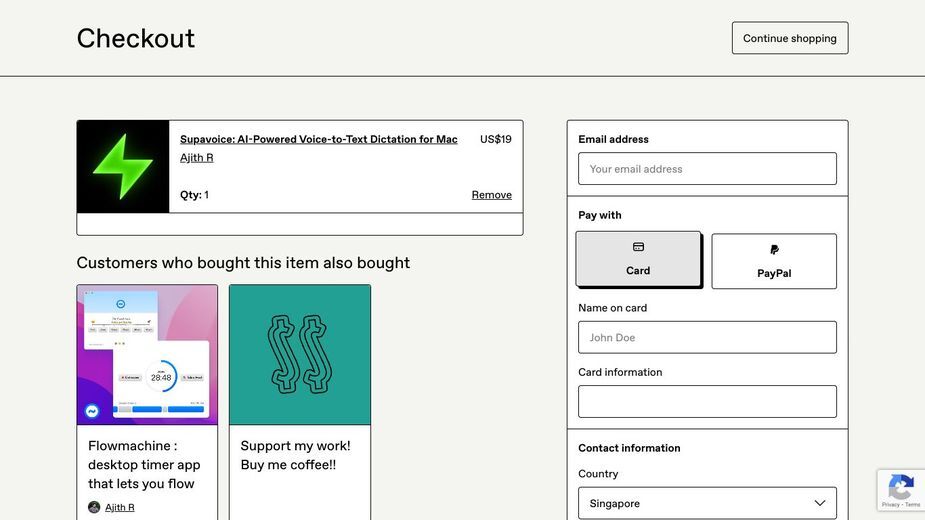Viewport: 925px width, 520px height.
Task: Click the green lightning bolt product thumbnail
Action: (123, 166)
